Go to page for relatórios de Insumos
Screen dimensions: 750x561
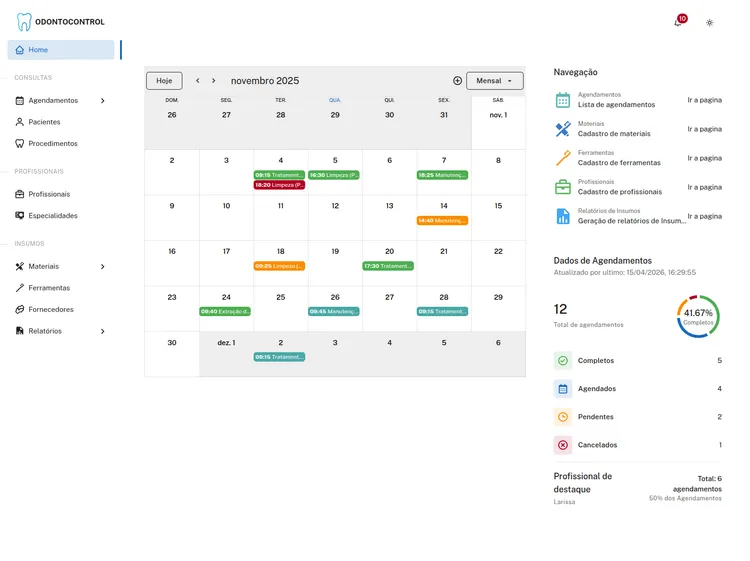(x=705, y=216)
